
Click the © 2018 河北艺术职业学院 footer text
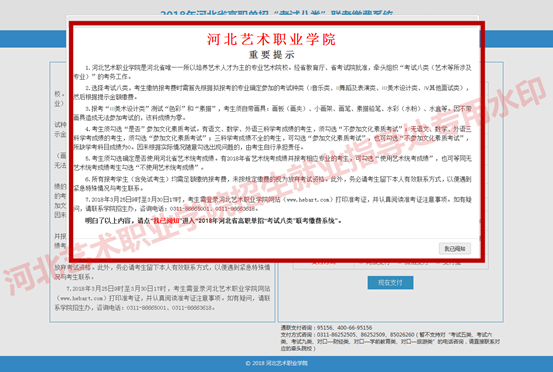(x=276, y=363)
